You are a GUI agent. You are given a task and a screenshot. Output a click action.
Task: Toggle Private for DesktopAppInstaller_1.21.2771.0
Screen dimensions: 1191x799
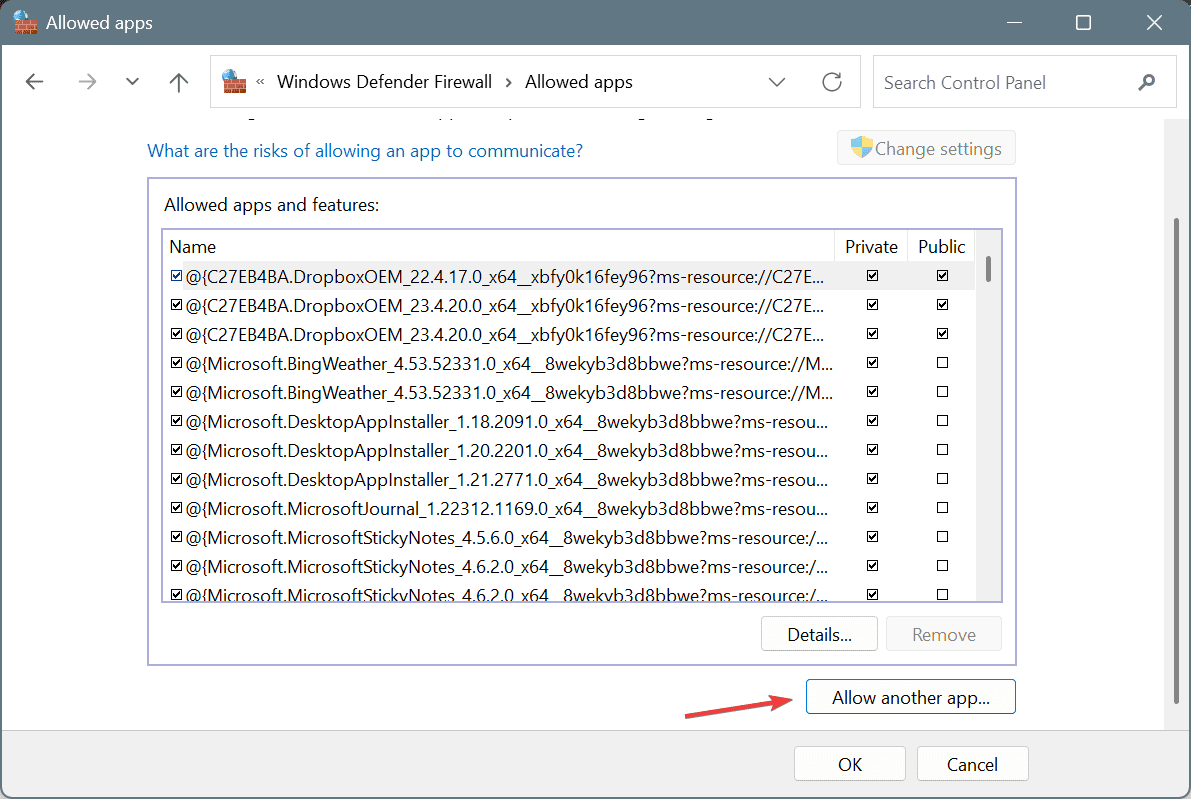tap(872, 478)
